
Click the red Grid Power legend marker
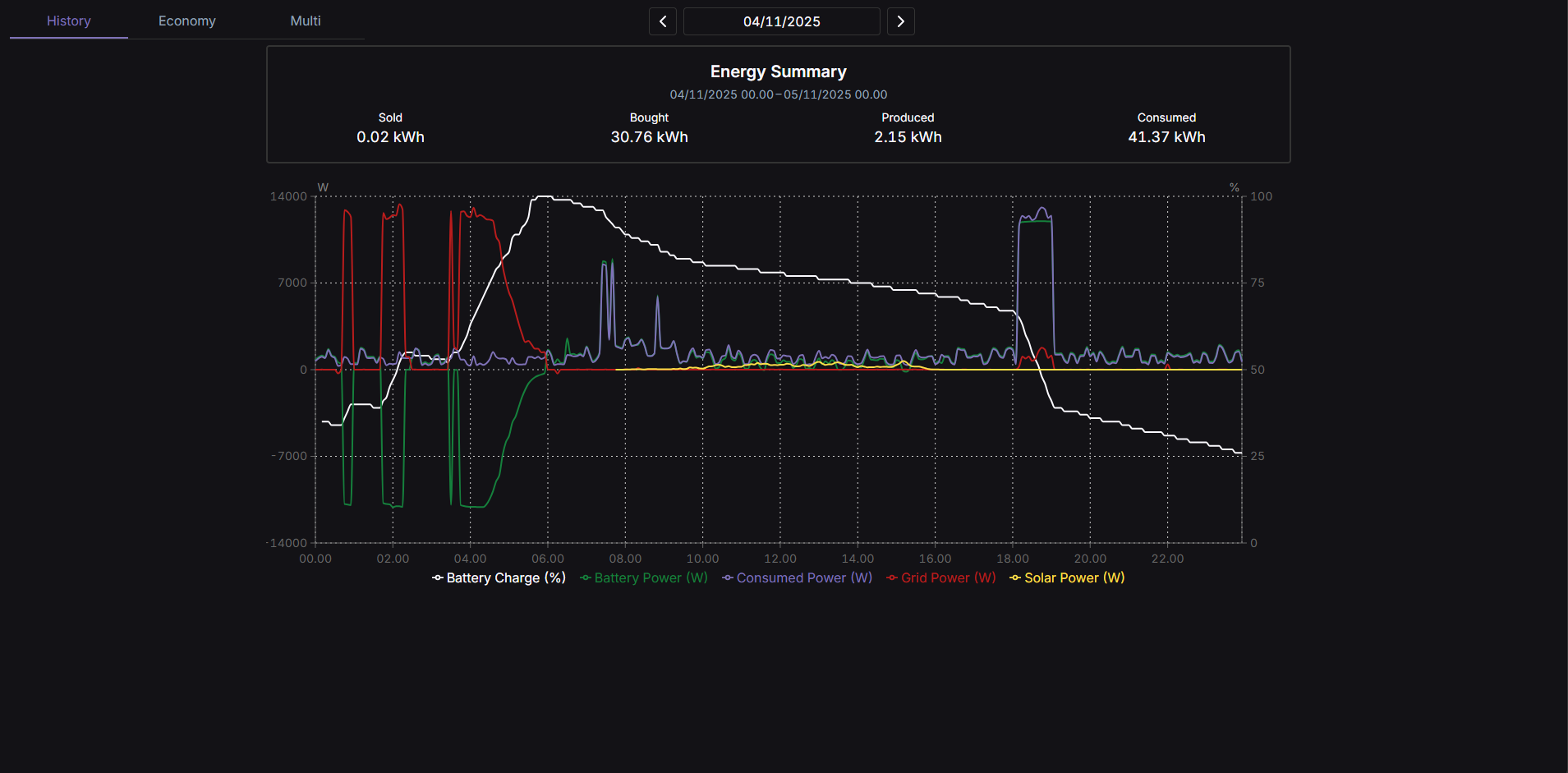pyautogui.click(x=892, y=577)
